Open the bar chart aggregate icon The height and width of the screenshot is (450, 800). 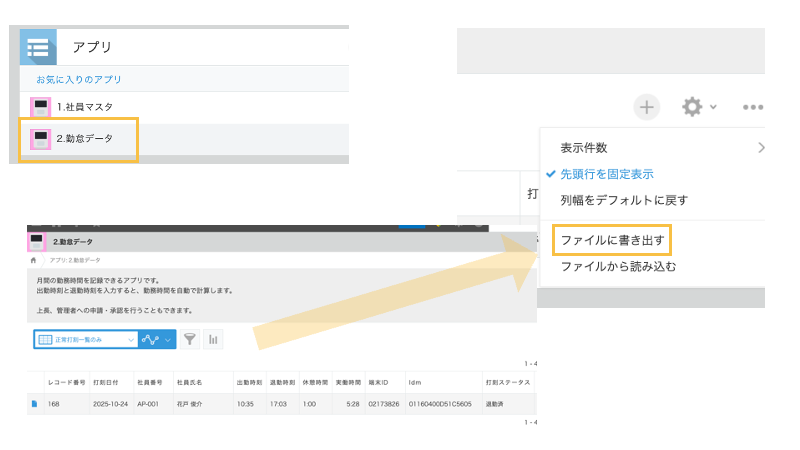213,340
